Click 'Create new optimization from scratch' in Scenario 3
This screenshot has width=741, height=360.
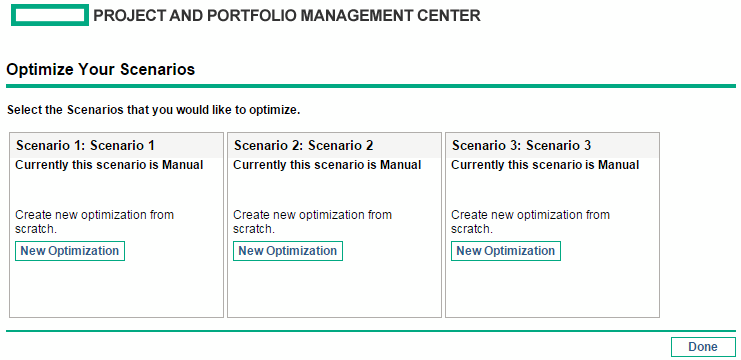pos(530,222)
